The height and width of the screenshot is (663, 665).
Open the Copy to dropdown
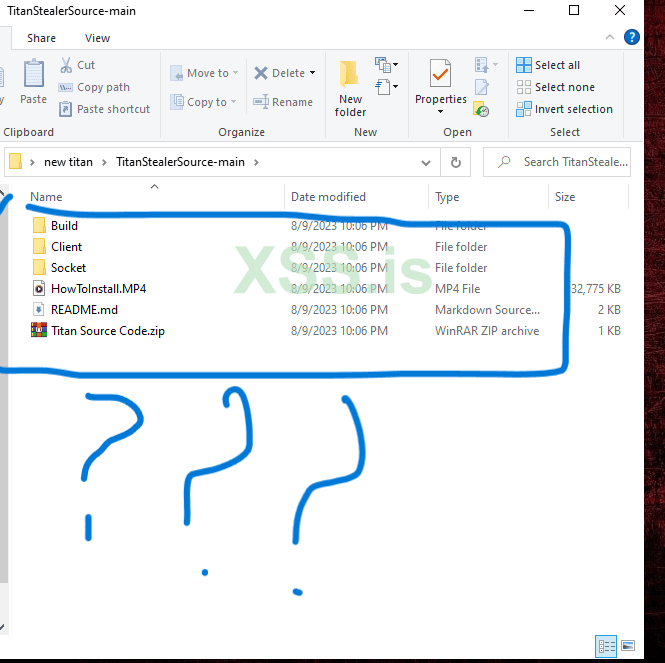pos(203,102)
